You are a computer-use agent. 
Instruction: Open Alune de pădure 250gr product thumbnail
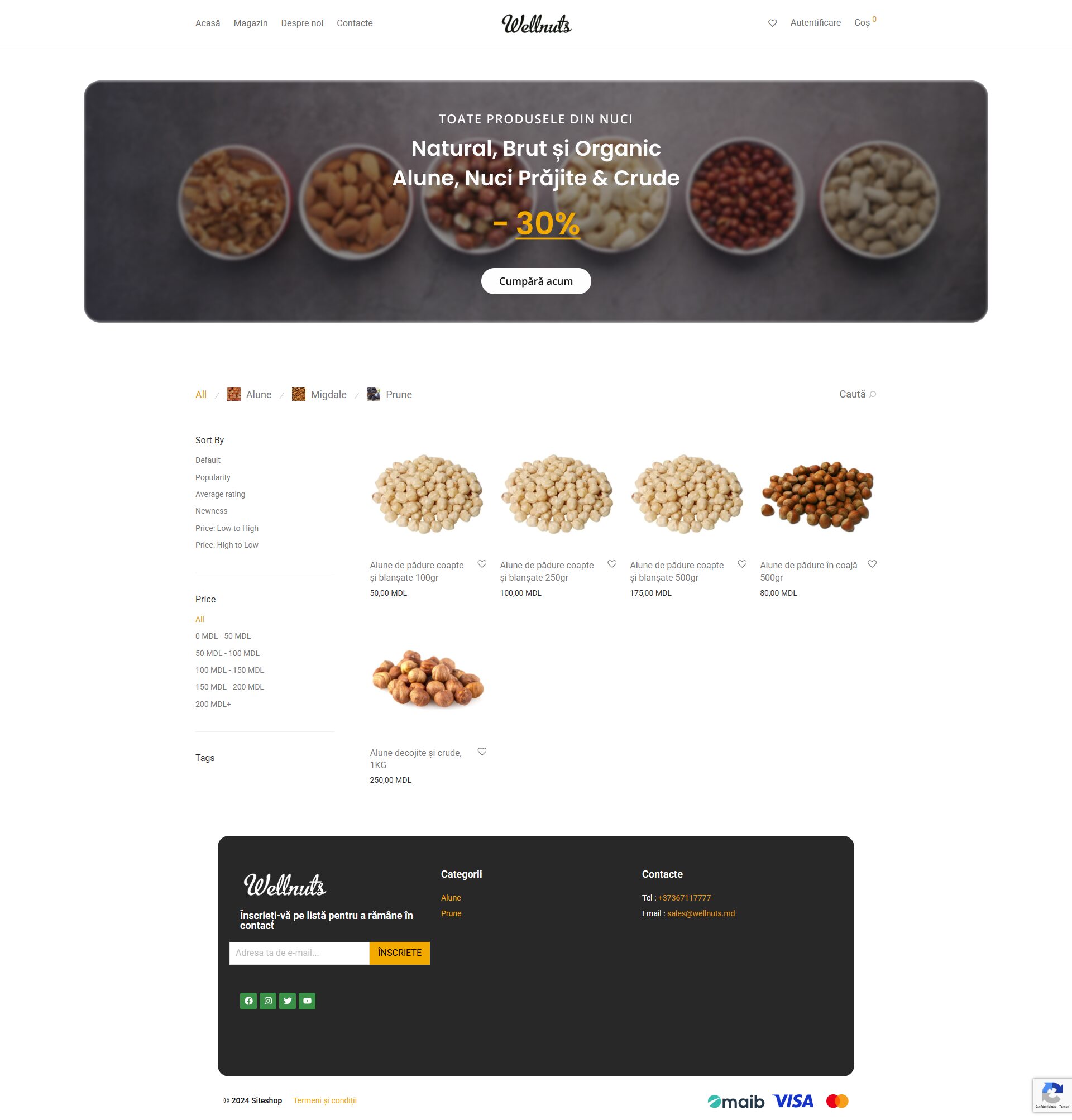click(557, 494)
